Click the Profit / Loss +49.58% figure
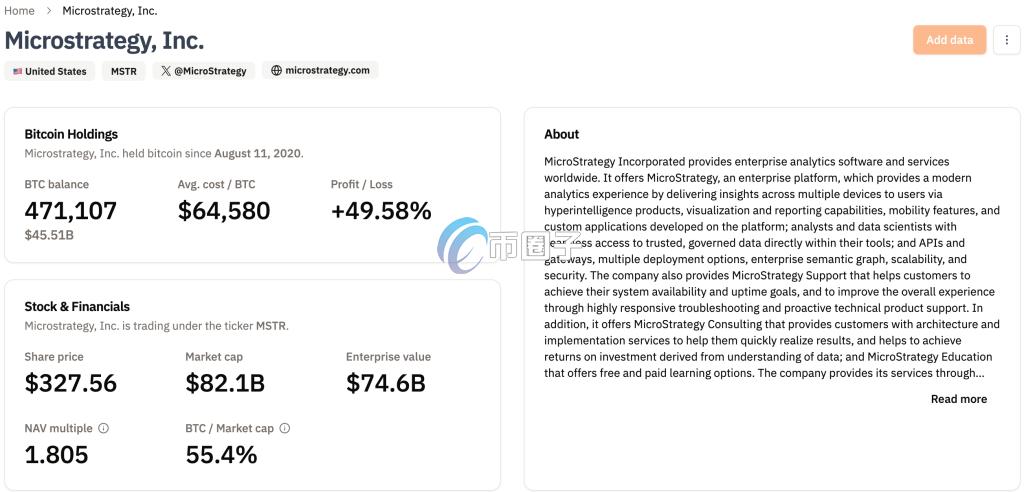The width and height of the screenshot is (1024, 492). tap(381, 211)
